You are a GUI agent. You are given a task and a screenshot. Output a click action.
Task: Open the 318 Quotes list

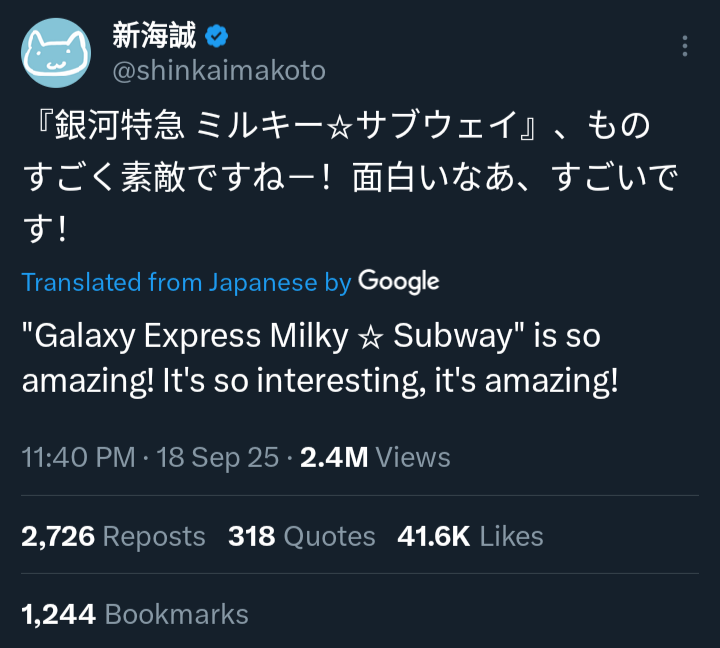tap(301, 536)
